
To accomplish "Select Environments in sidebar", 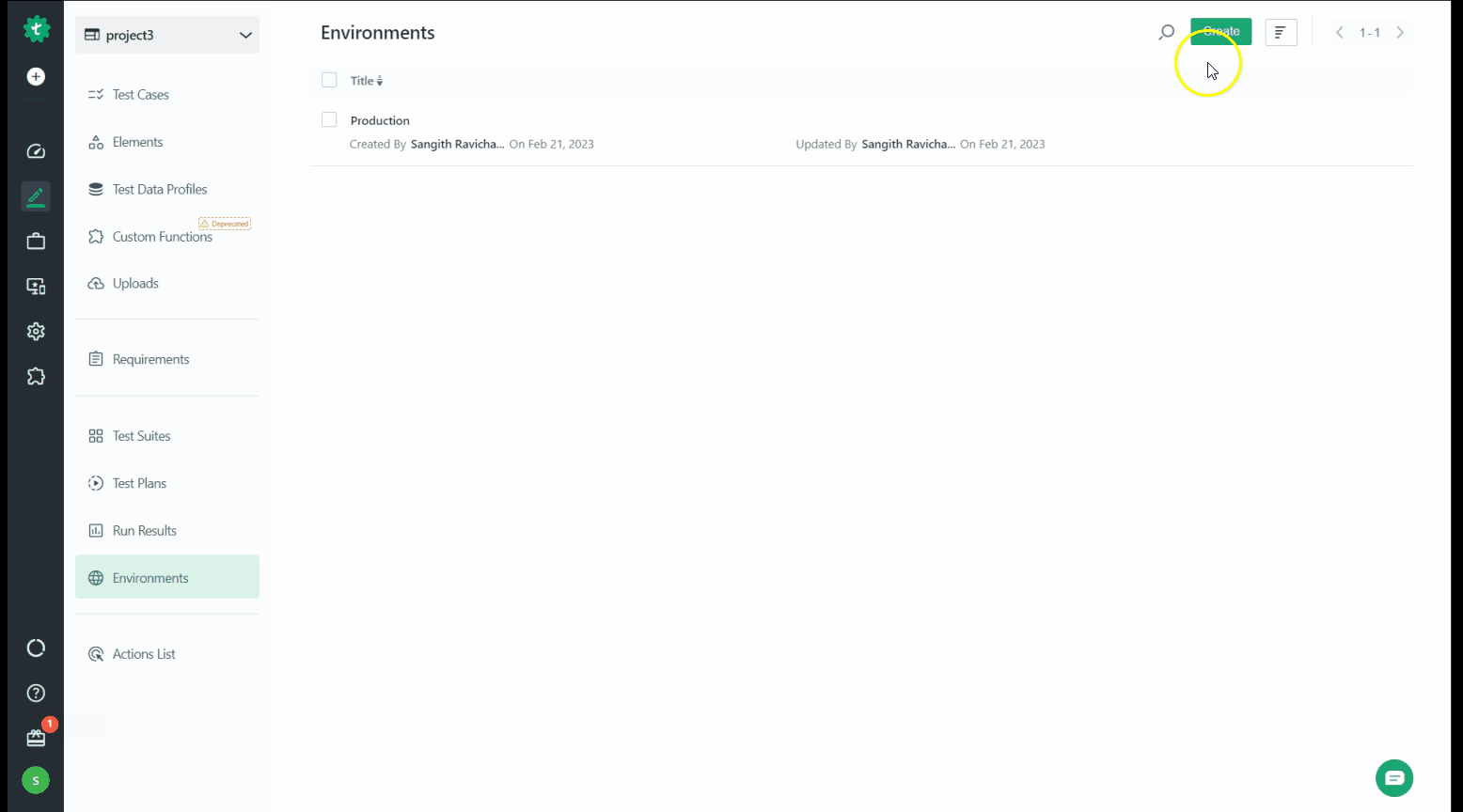I will click(167, 577).
